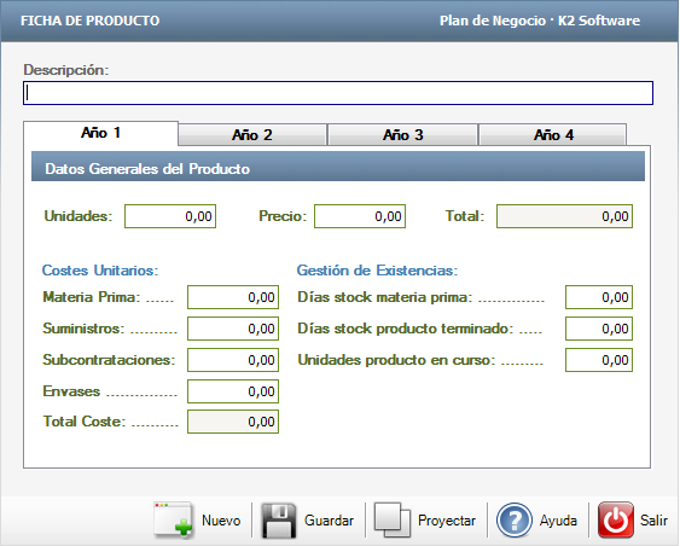Click the Ayuda button label
680x546 pixels.
(x=558, y=520)
